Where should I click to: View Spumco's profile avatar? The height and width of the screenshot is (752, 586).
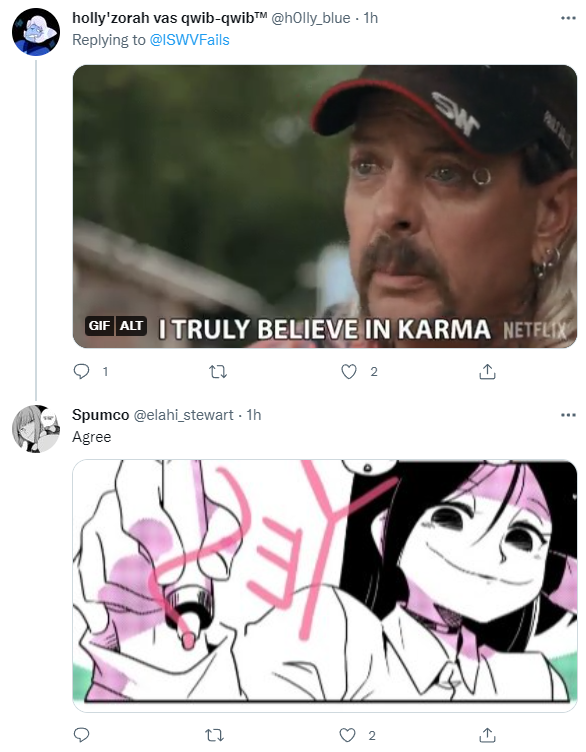35,429
